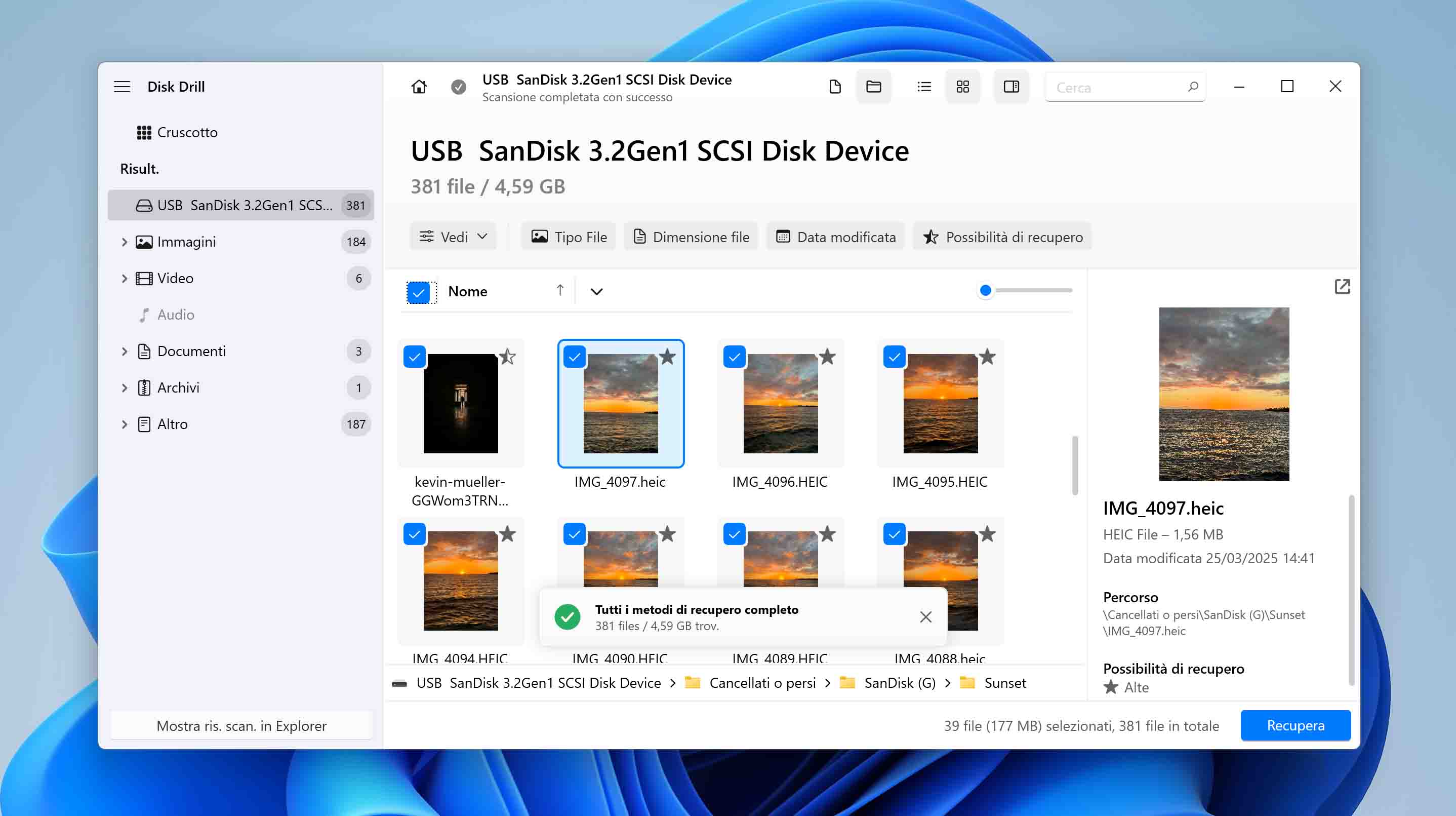Screen dimensions: 1456x816
Task: Expand the Video category
Action: coord(125,278)
